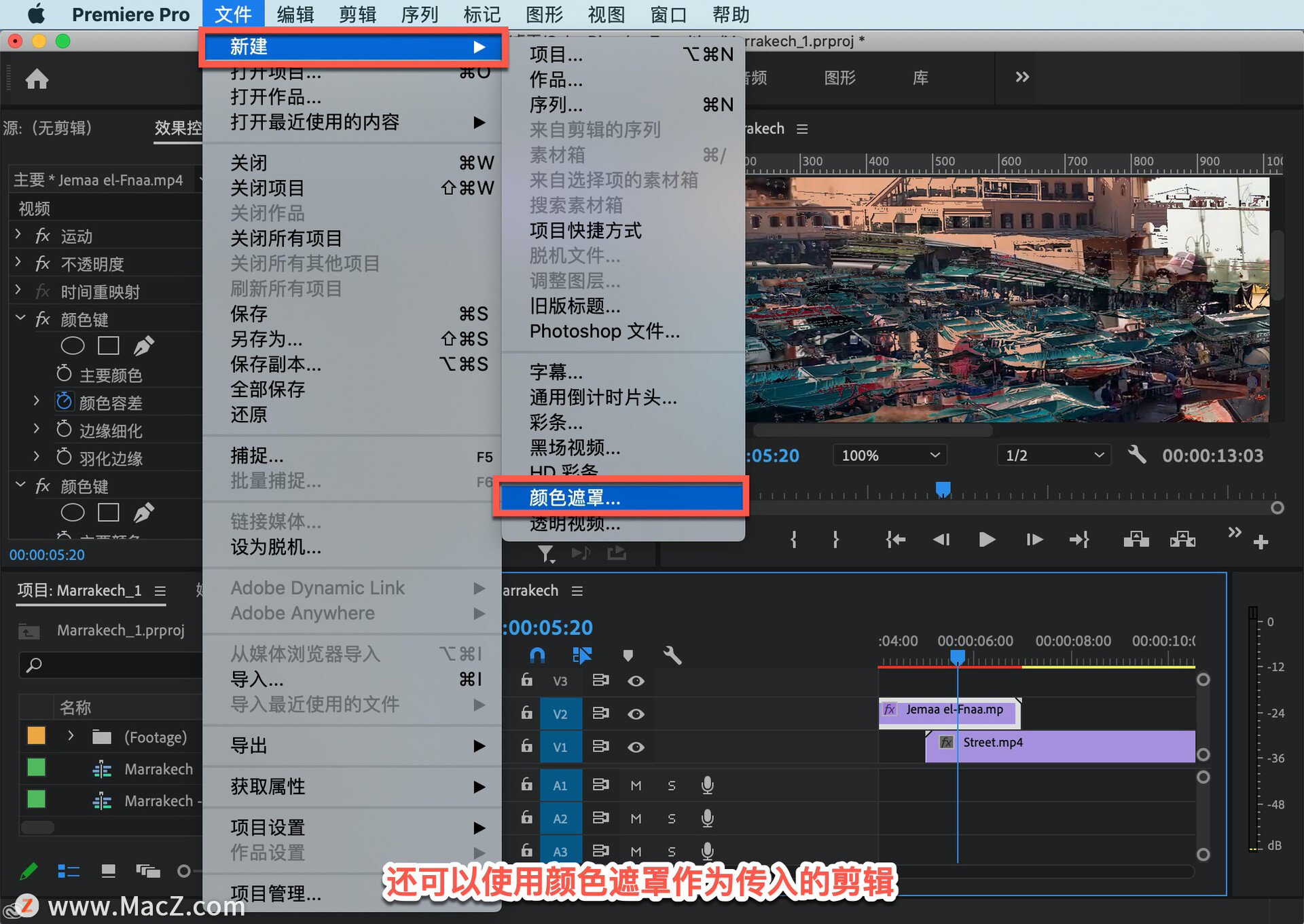Open the 编辑 menu in menu bar
The image size is (1304, 924).
click(295, 14)
